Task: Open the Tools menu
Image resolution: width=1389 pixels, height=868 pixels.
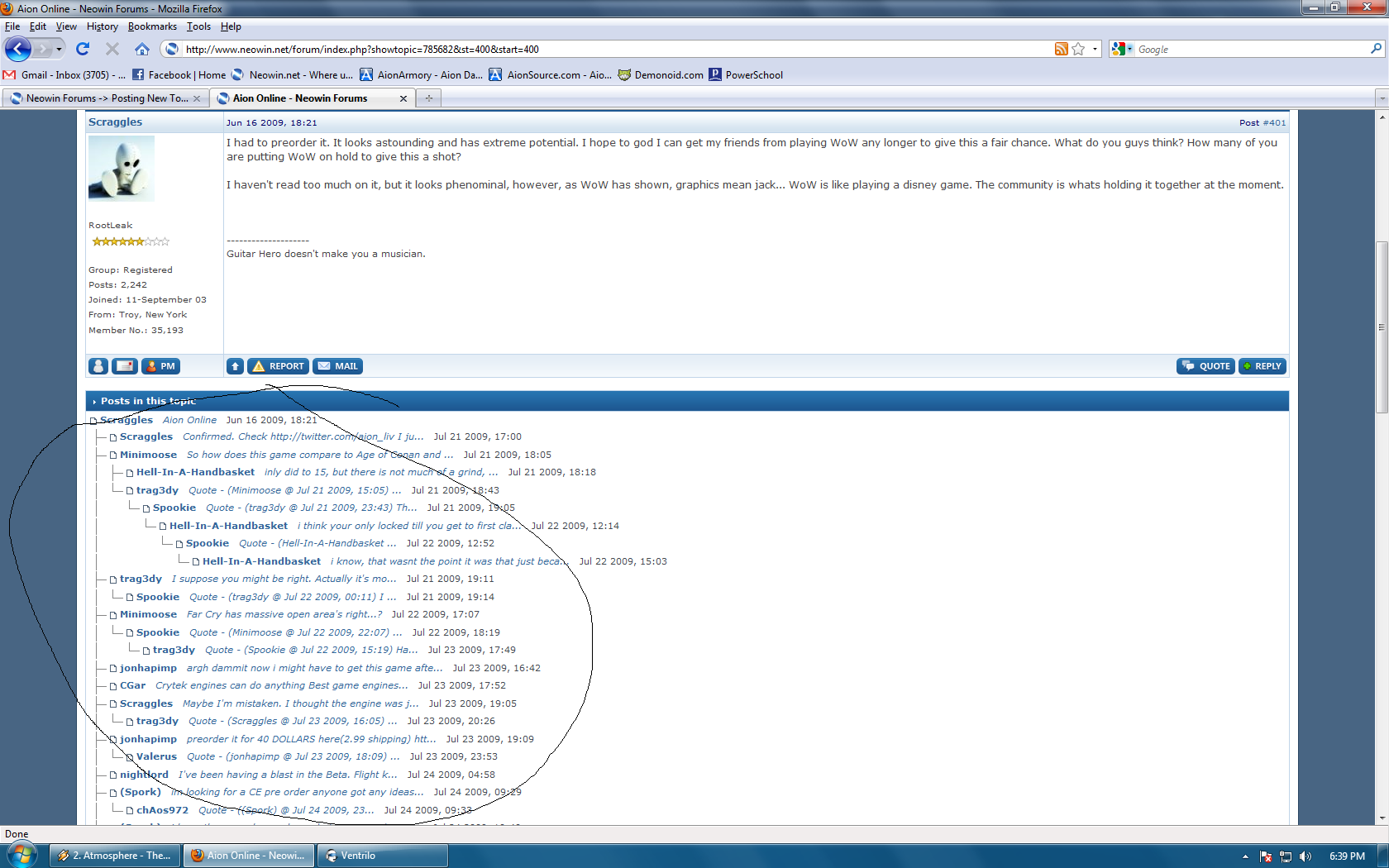Action: click(198, 26)
